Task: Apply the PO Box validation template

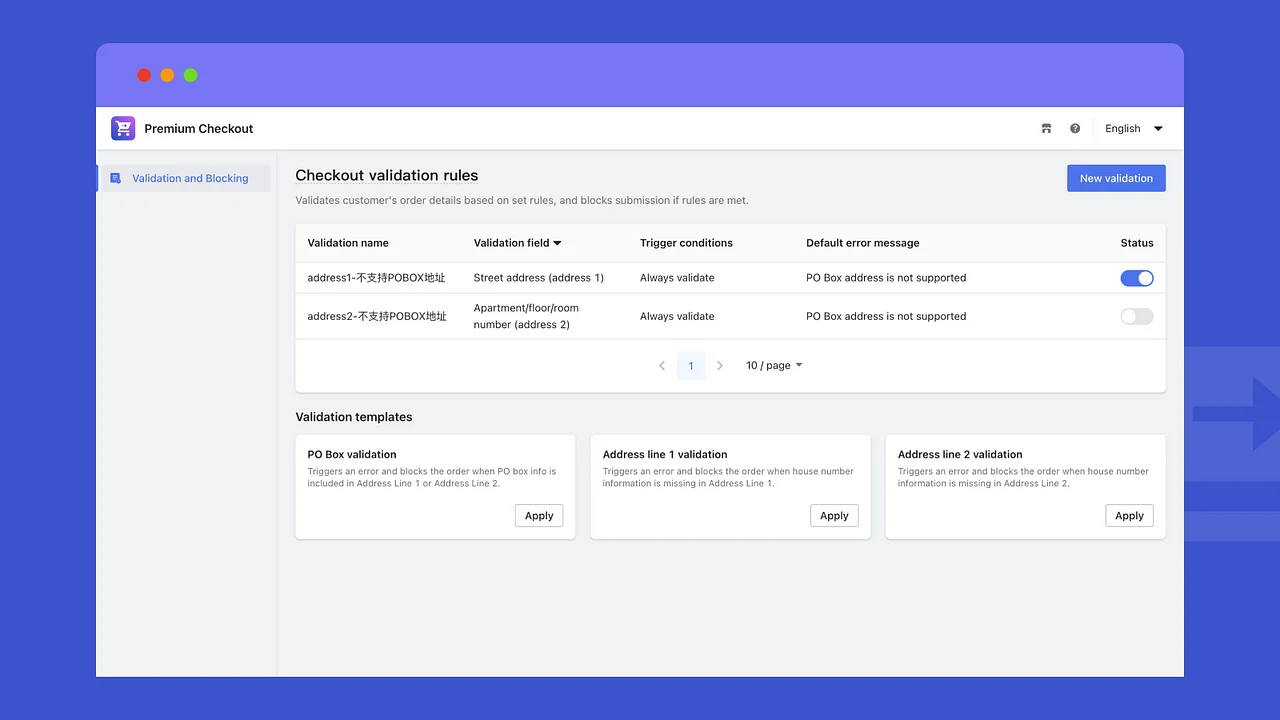Action: pos(539,515)
